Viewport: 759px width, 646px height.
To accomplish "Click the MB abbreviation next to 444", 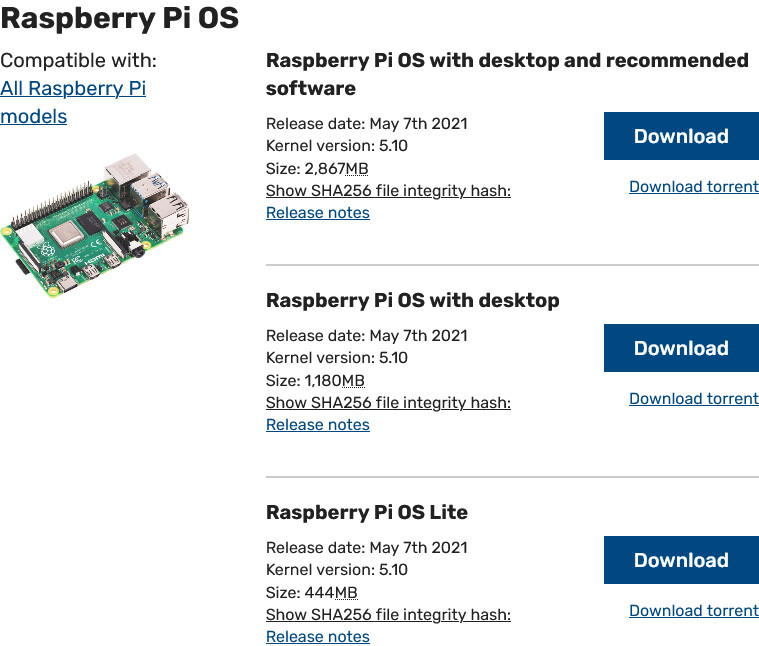I will click(345, 593).
